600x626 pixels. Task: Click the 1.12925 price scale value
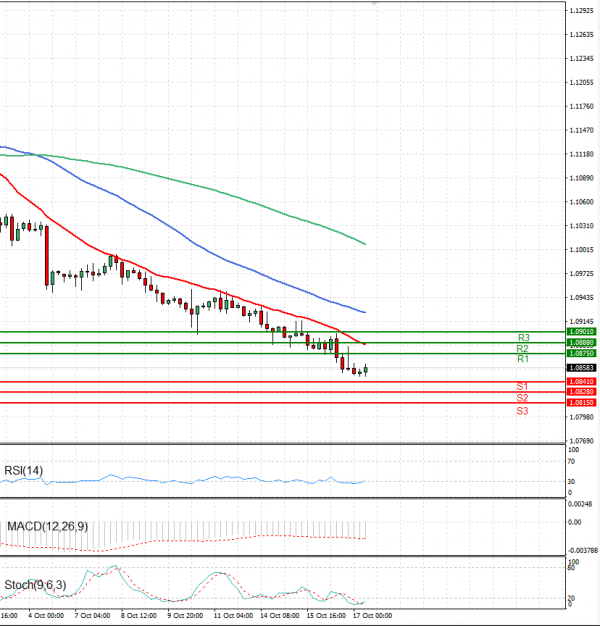(581, 10)
